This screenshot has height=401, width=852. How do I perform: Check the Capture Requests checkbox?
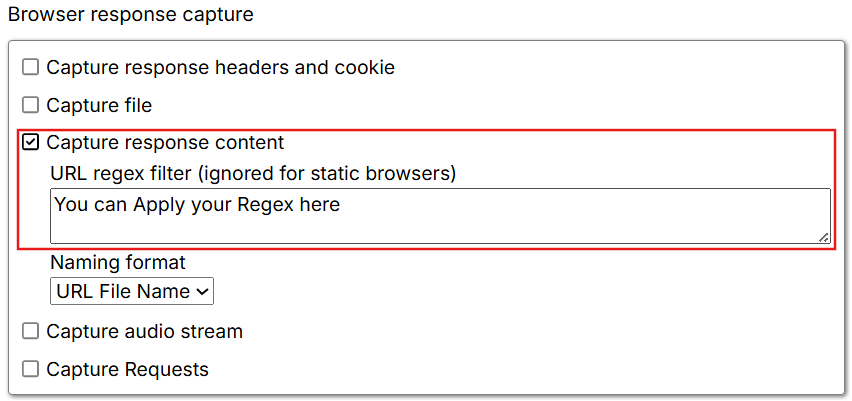[31, 369]
